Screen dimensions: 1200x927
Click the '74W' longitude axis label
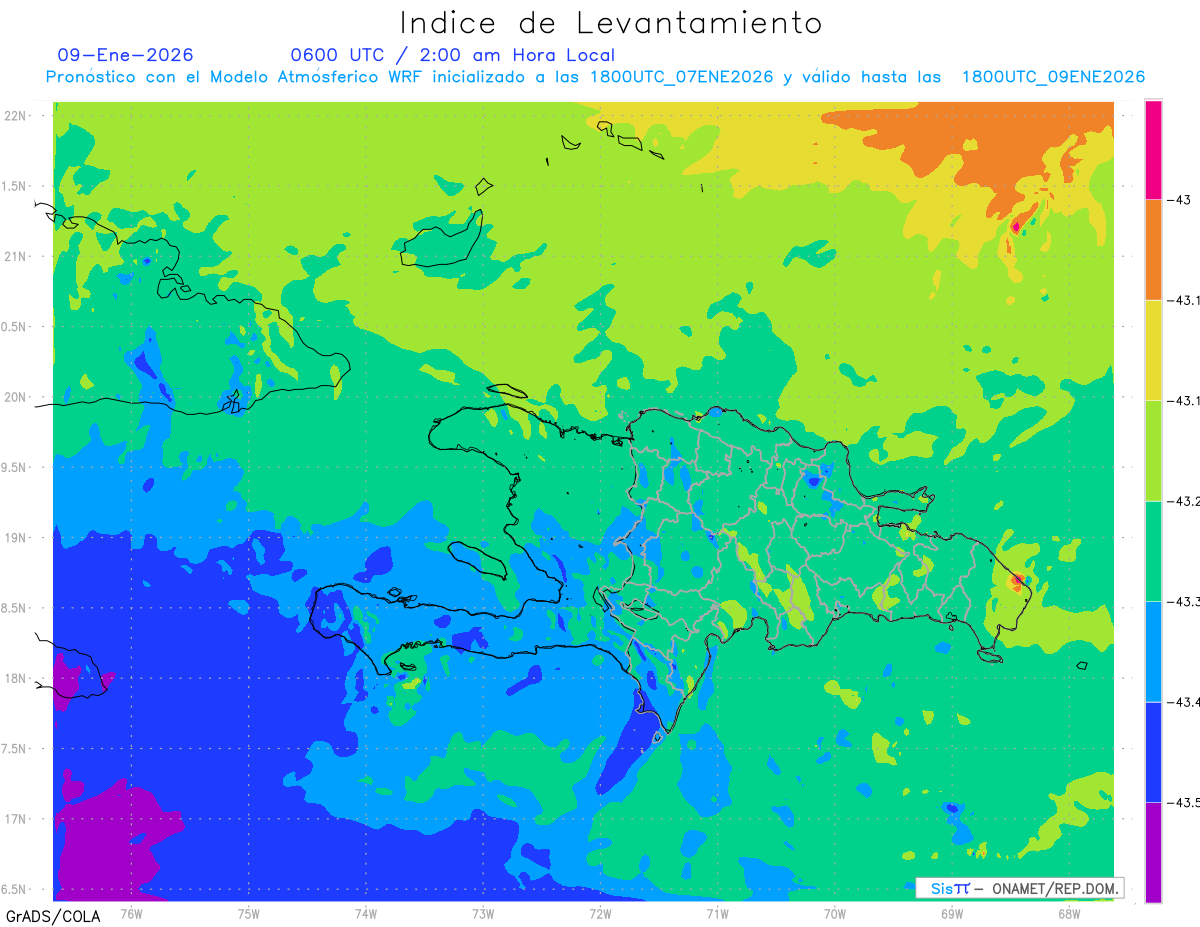pyautogui.click(x=366, y=913)
